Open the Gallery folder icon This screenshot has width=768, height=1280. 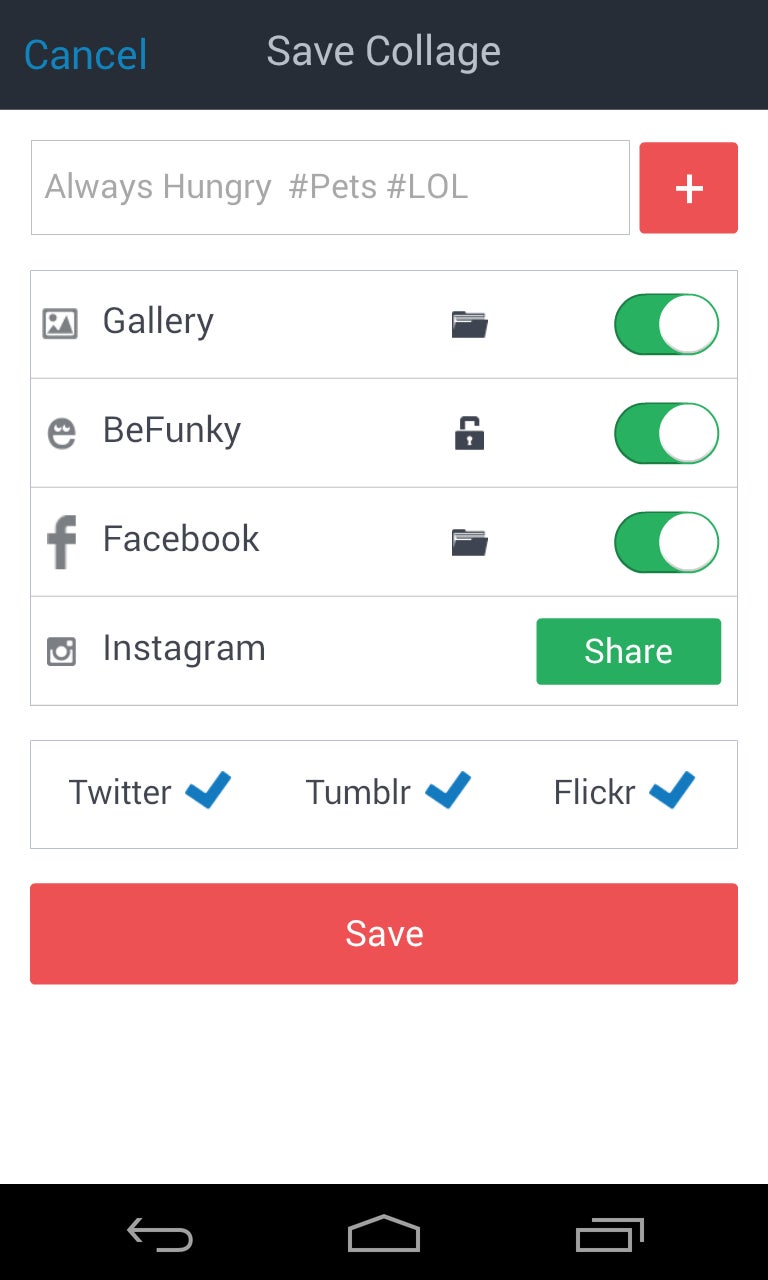(x=469, y=324)
